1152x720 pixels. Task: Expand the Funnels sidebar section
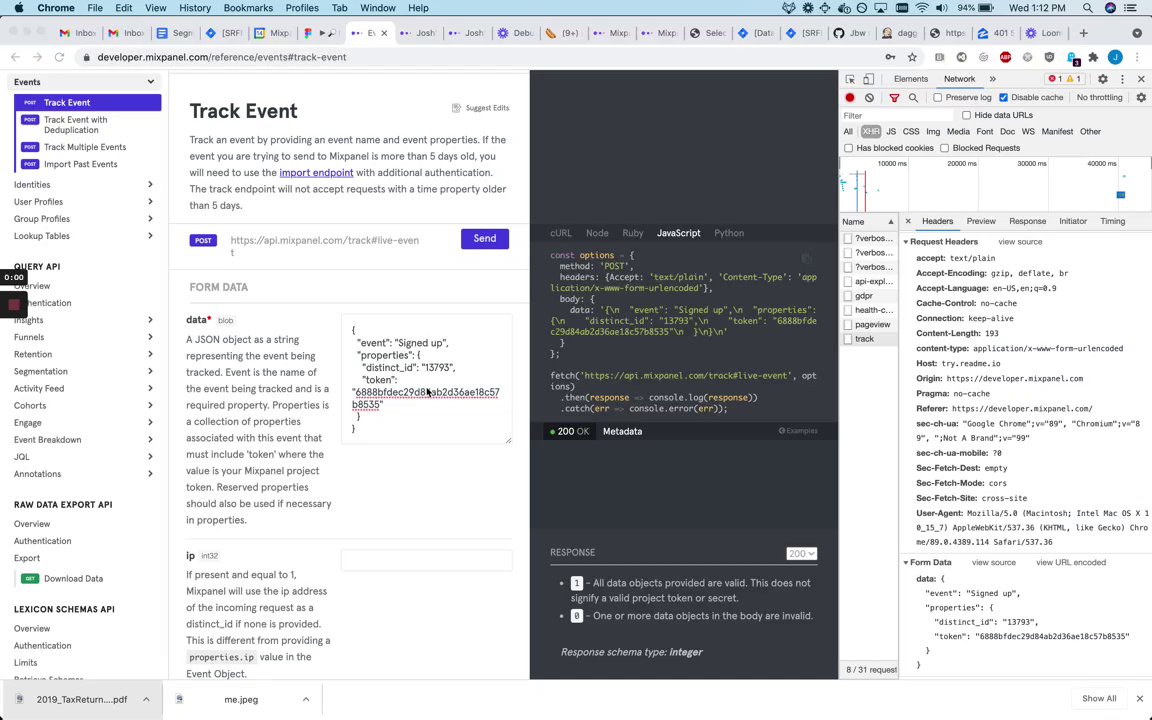[151, 337]
